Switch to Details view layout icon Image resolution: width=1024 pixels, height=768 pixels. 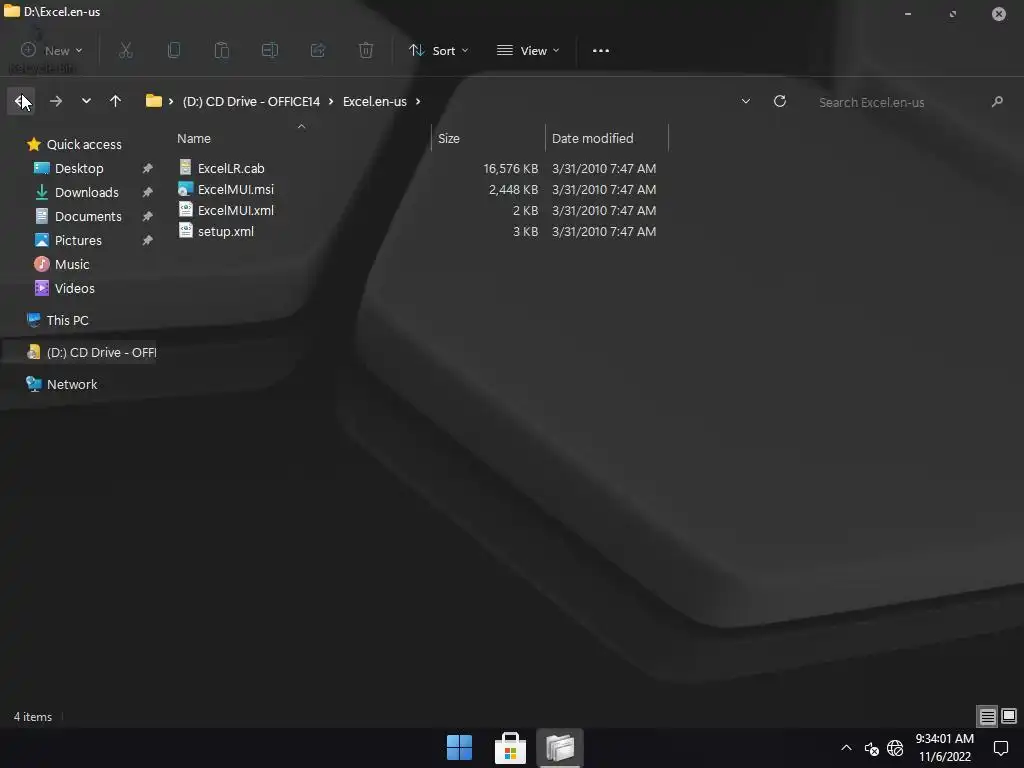[x=987, y=716]
